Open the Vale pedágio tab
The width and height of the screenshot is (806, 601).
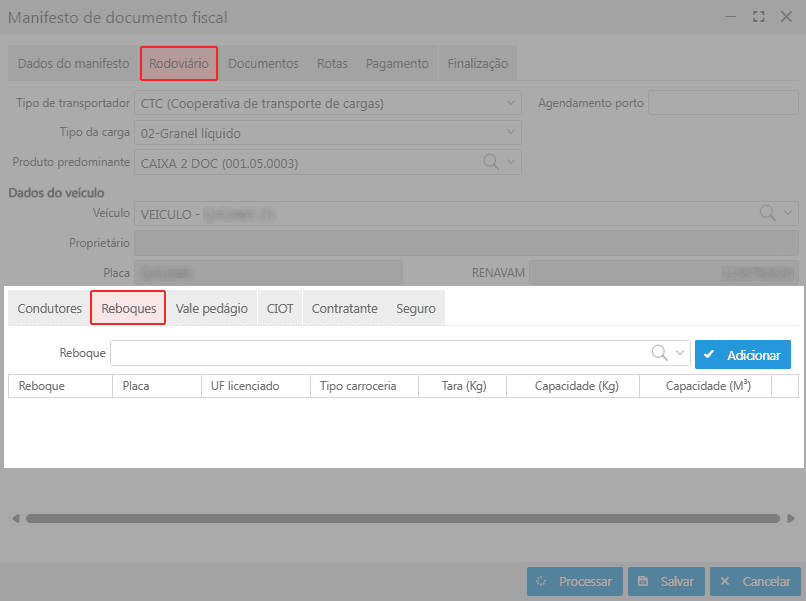(x=211, y=309)
